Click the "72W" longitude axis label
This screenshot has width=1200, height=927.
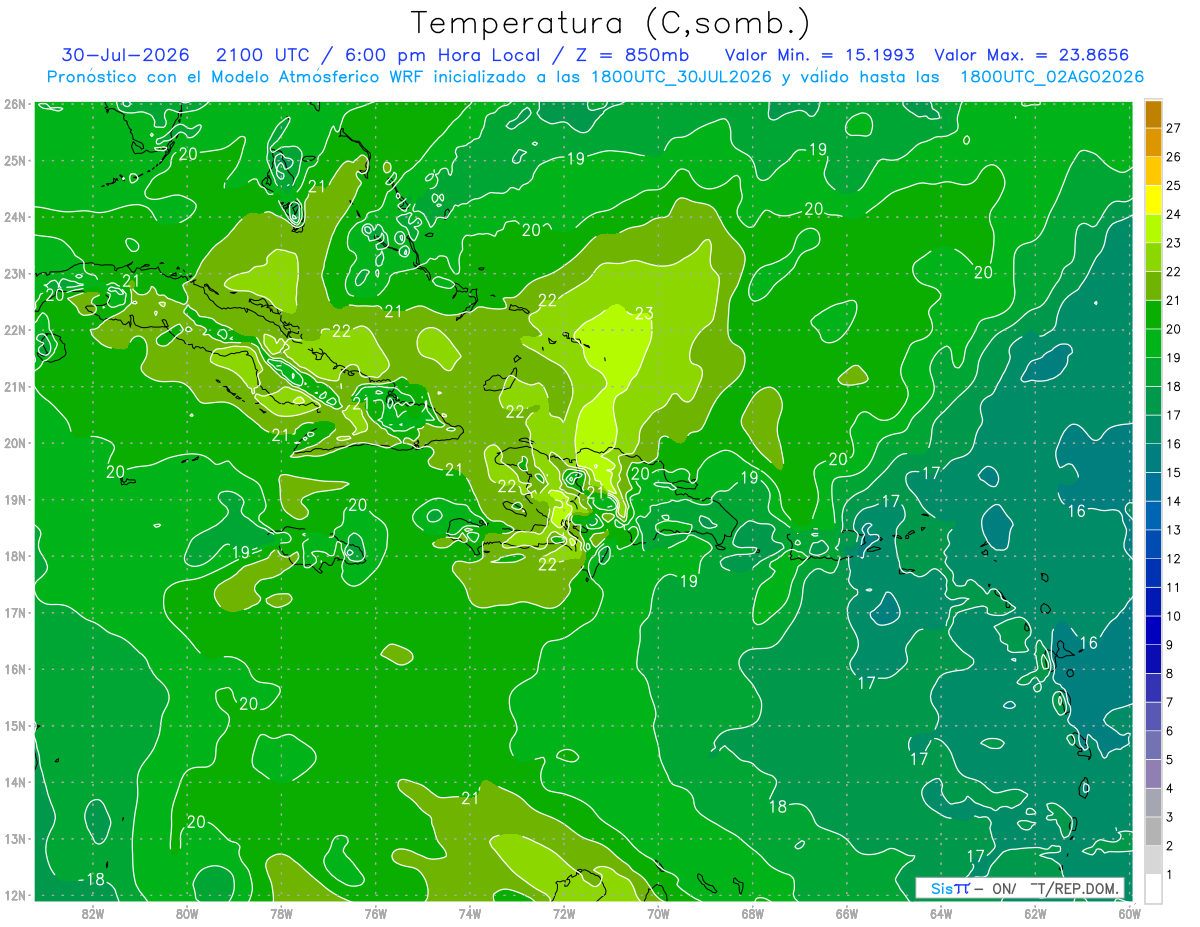pyautogui.click(x=564, y=912)
